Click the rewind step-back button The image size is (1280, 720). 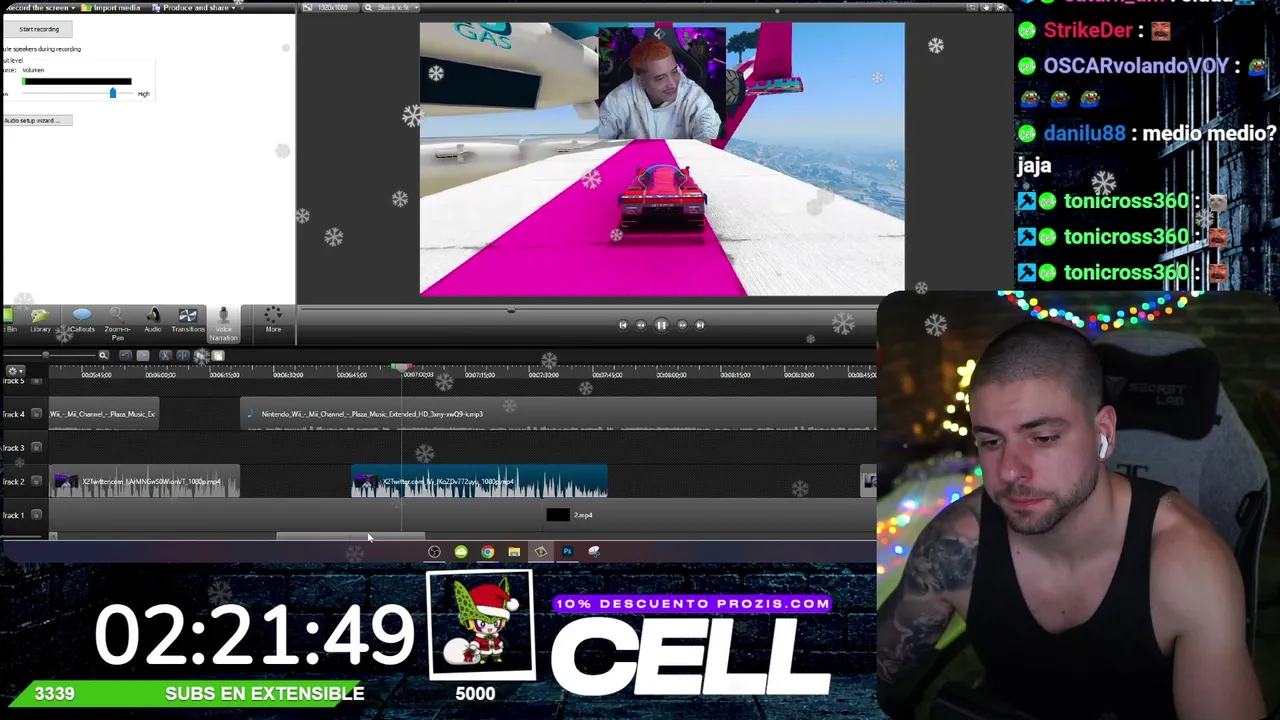point(641,325)
